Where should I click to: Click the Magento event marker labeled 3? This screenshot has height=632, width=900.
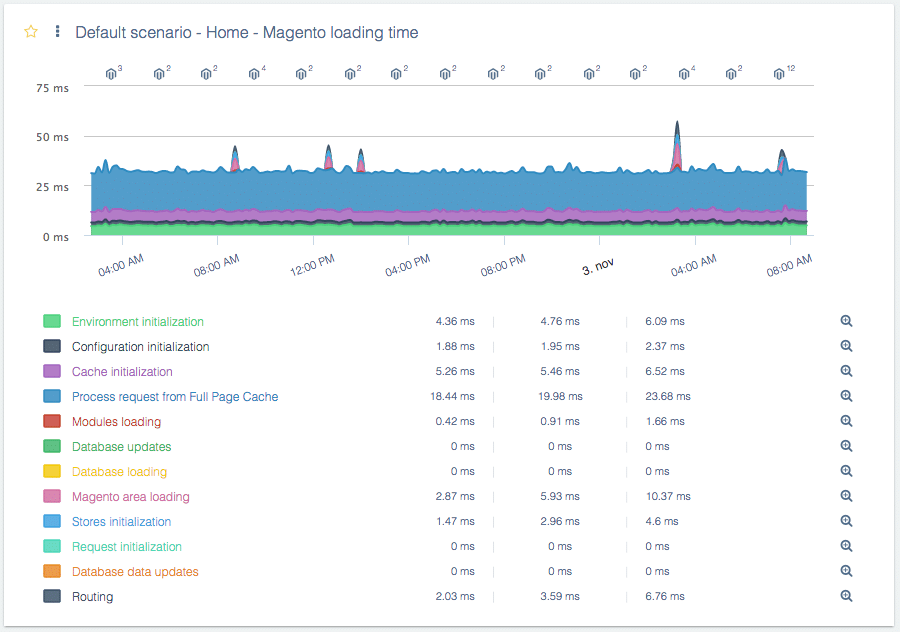[114, 73]
